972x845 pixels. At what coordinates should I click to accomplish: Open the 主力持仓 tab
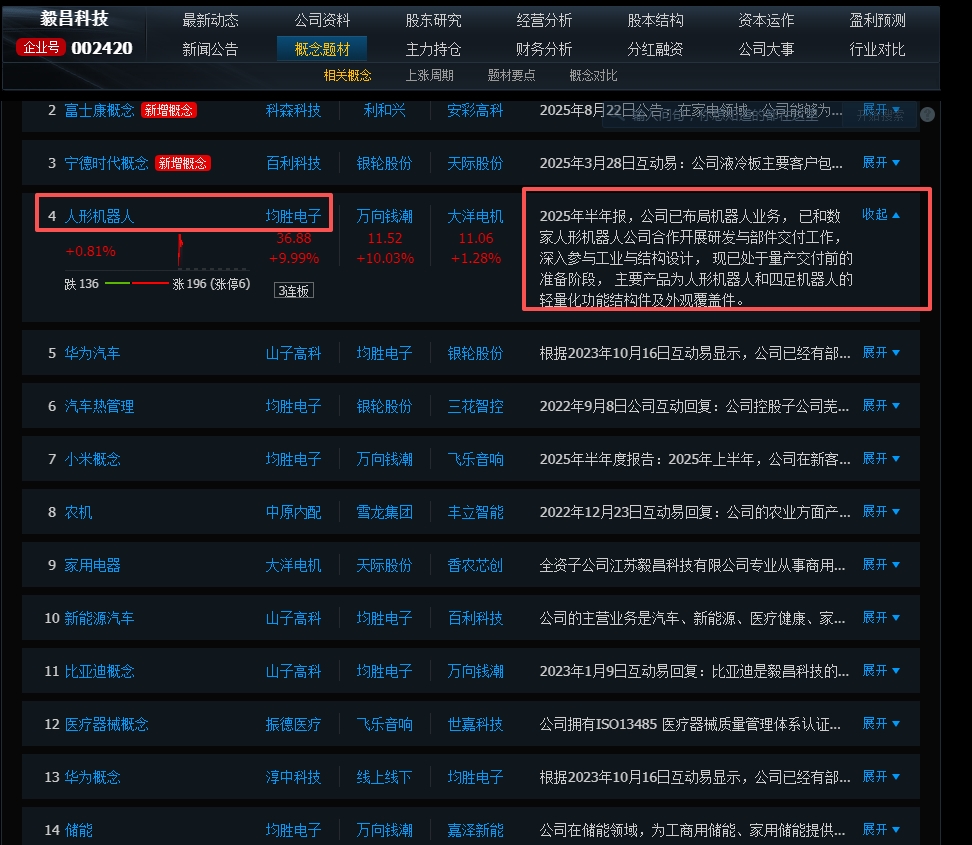click(x=433, y=49)
